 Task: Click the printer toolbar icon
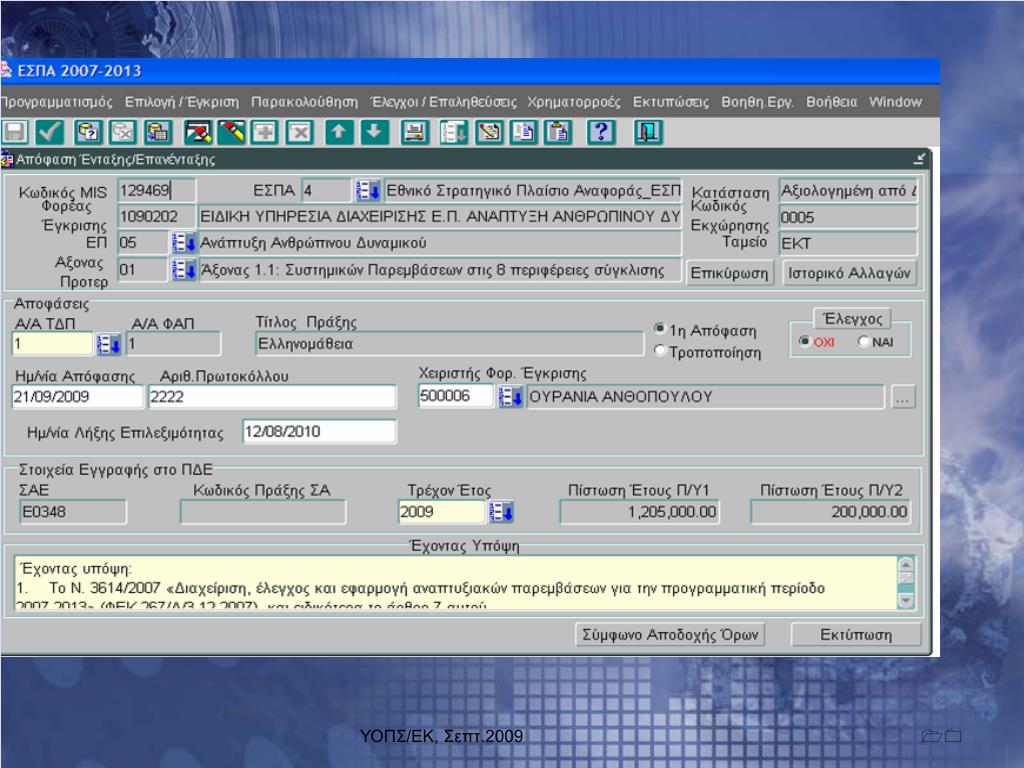pos(414,133)
